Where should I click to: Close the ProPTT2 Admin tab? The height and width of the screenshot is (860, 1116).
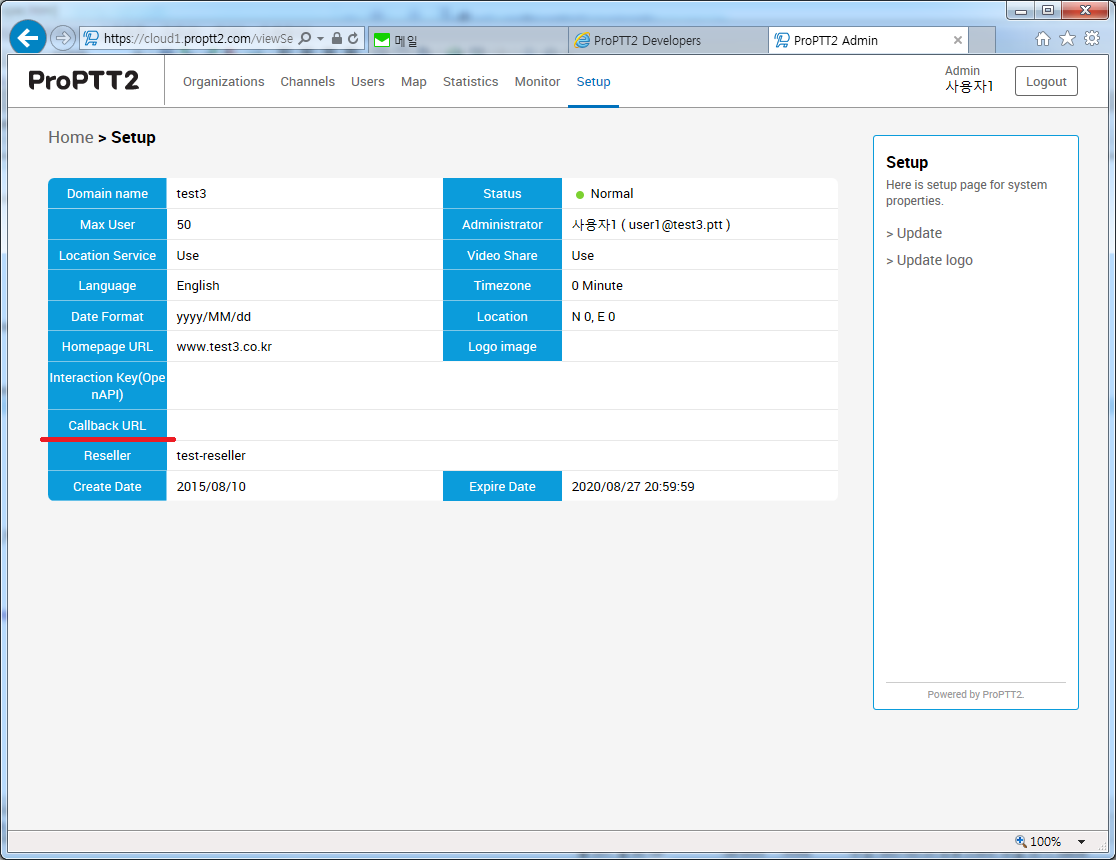(x=958, y=40)
